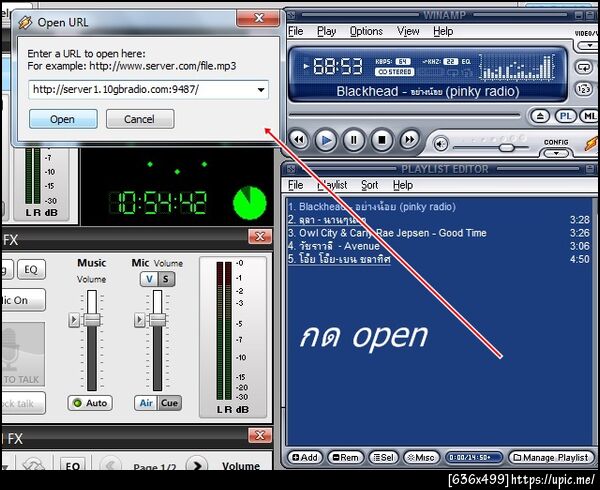Screen dimensions: 600x490
Task: Toggle Winamp ML media library button
Action: pyautogui.click(x=589, y=116)
